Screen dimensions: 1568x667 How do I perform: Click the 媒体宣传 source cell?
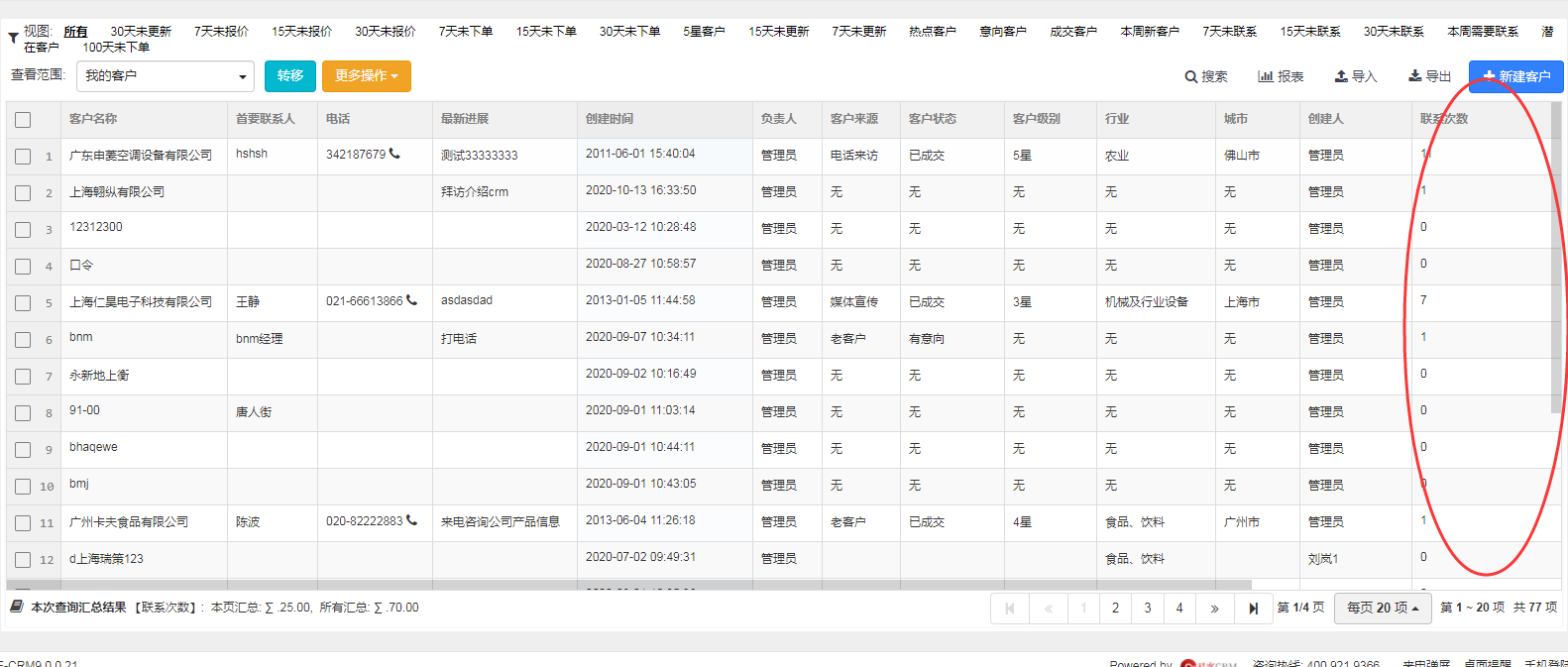(854, 302)
